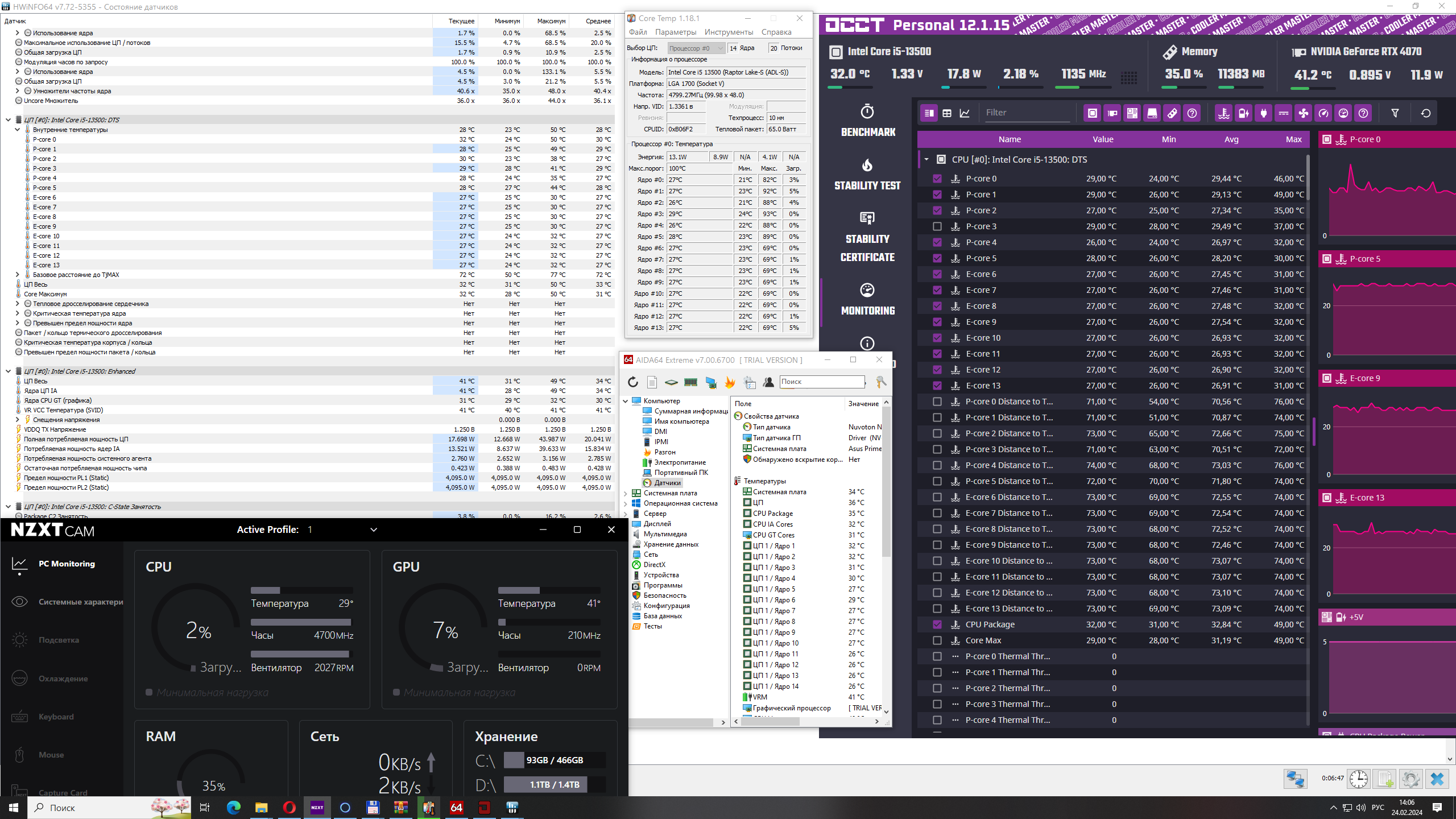Click the reset statistics icon in OCCT
The width and height of the screenshot is (1456, 819).
coord(1425,113)
